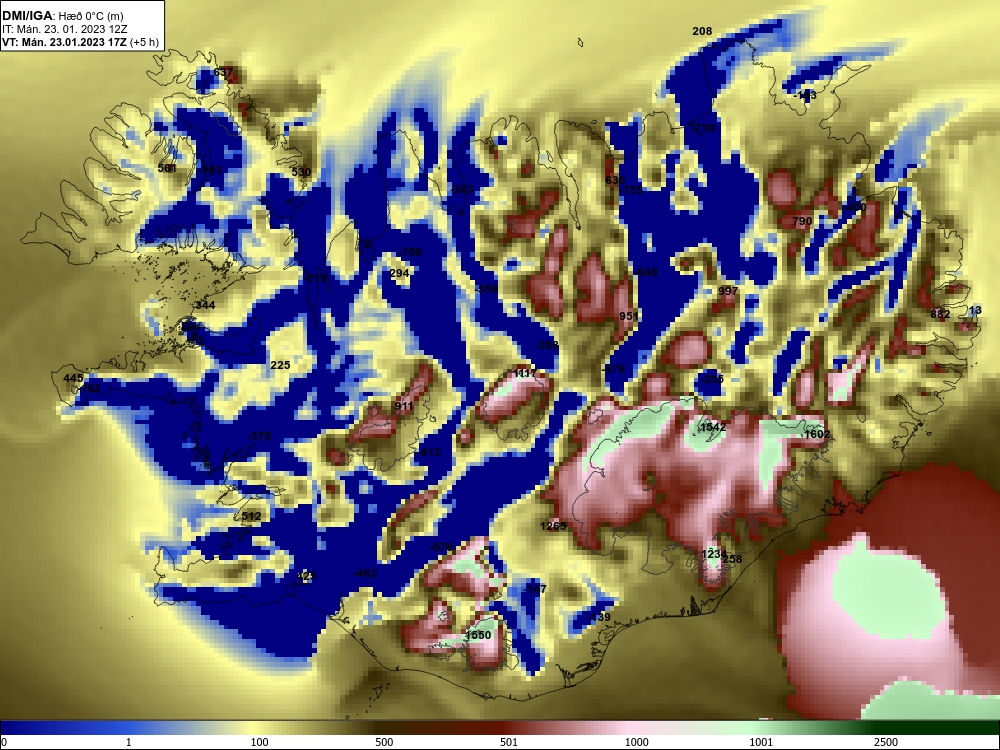
Task: Click the 997 height label
Action: point(728,290)
